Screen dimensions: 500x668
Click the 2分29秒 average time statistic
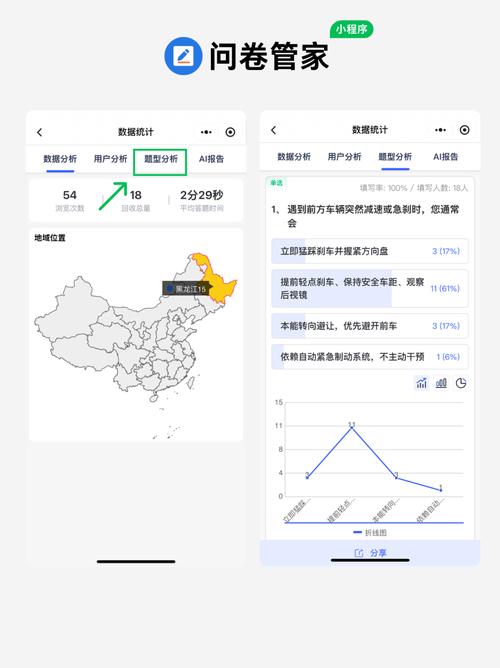pyautogui.click(x=201, y=200)
